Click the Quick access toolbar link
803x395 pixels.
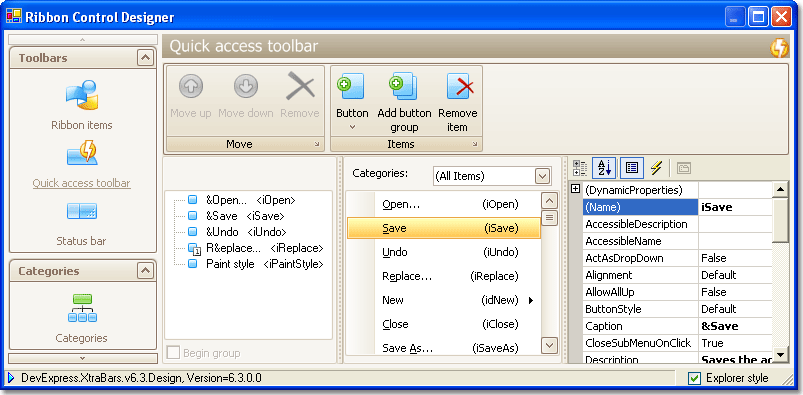tap(81, 183)
